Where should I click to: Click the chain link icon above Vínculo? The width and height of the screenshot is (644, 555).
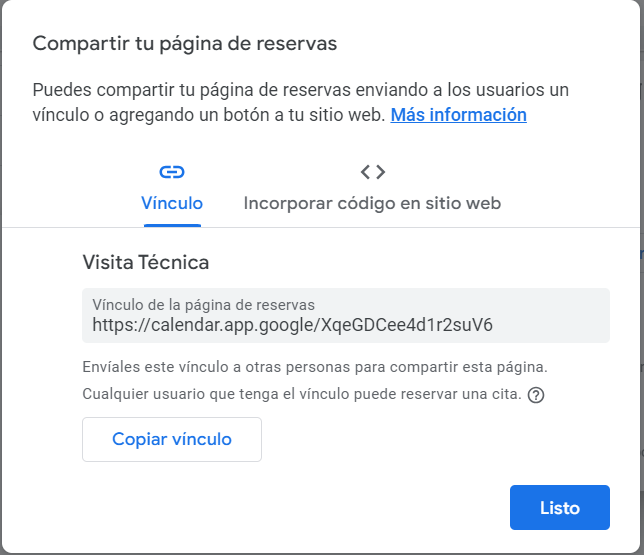[172, 172]
